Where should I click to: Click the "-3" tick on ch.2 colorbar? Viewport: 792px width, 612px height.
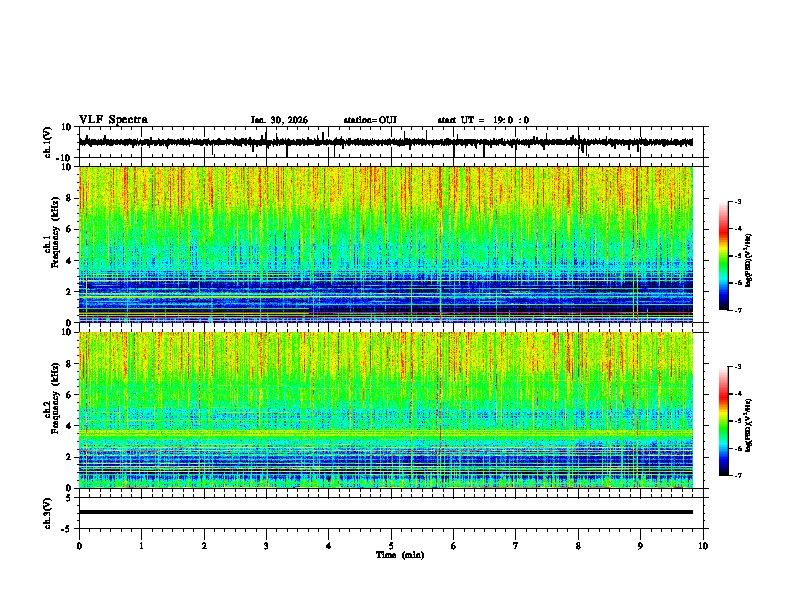point(738,367)
